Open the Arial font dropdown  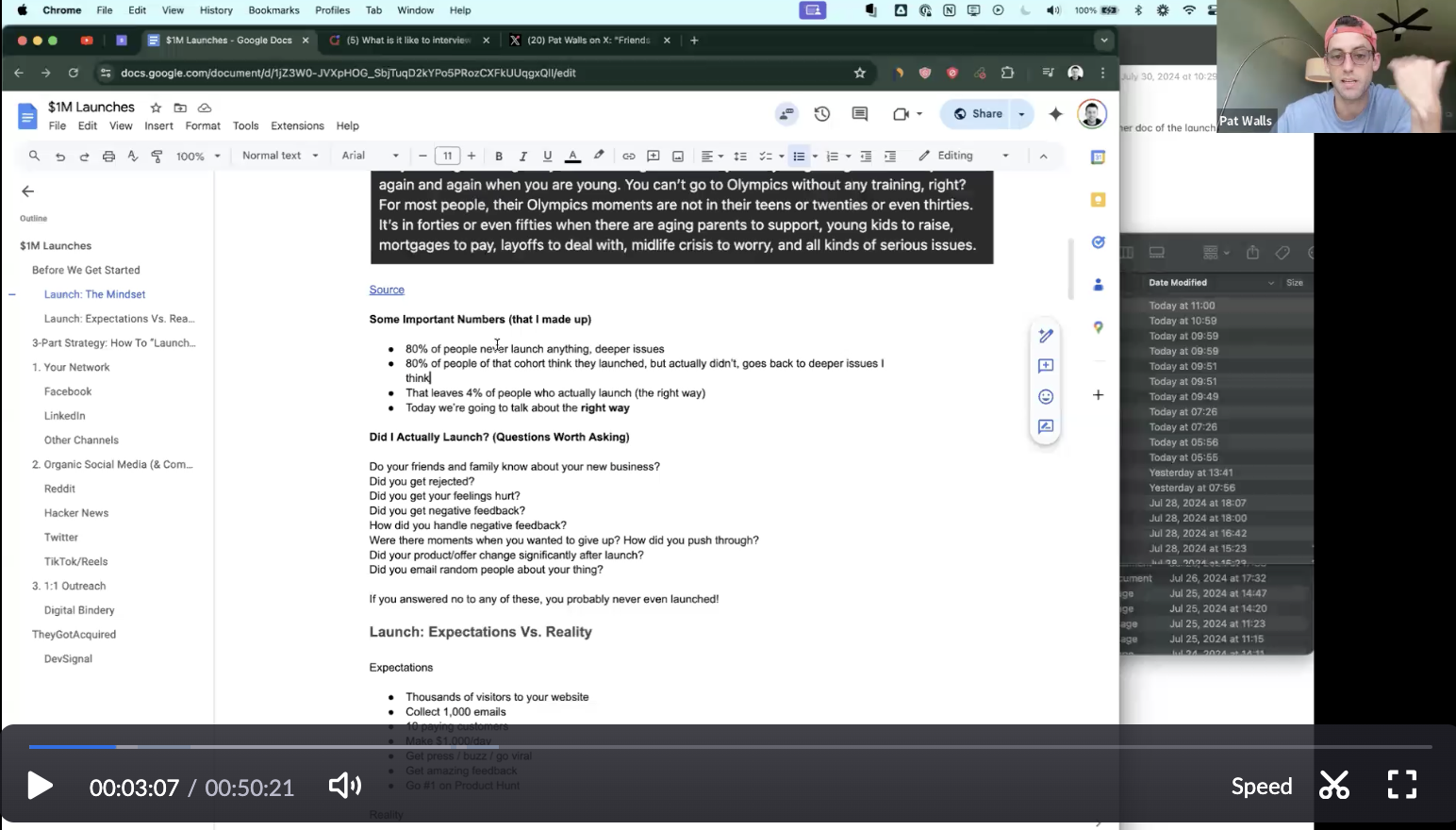tap(370, 156)
